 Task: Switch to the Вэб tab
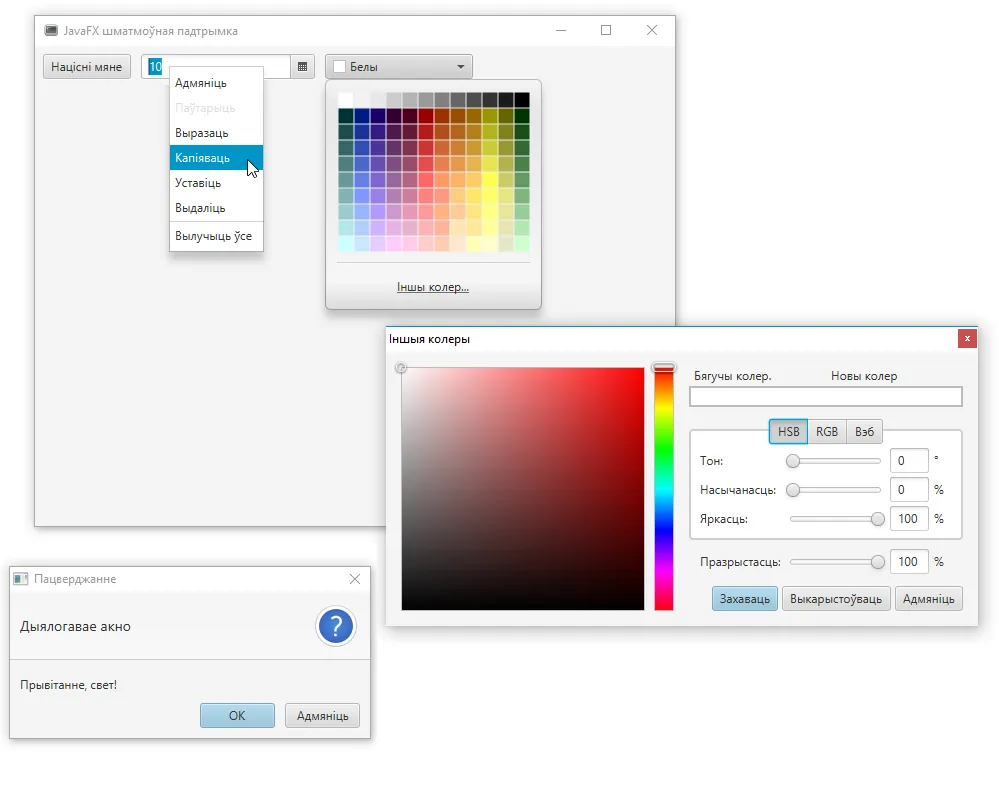(x=865, y=432)
